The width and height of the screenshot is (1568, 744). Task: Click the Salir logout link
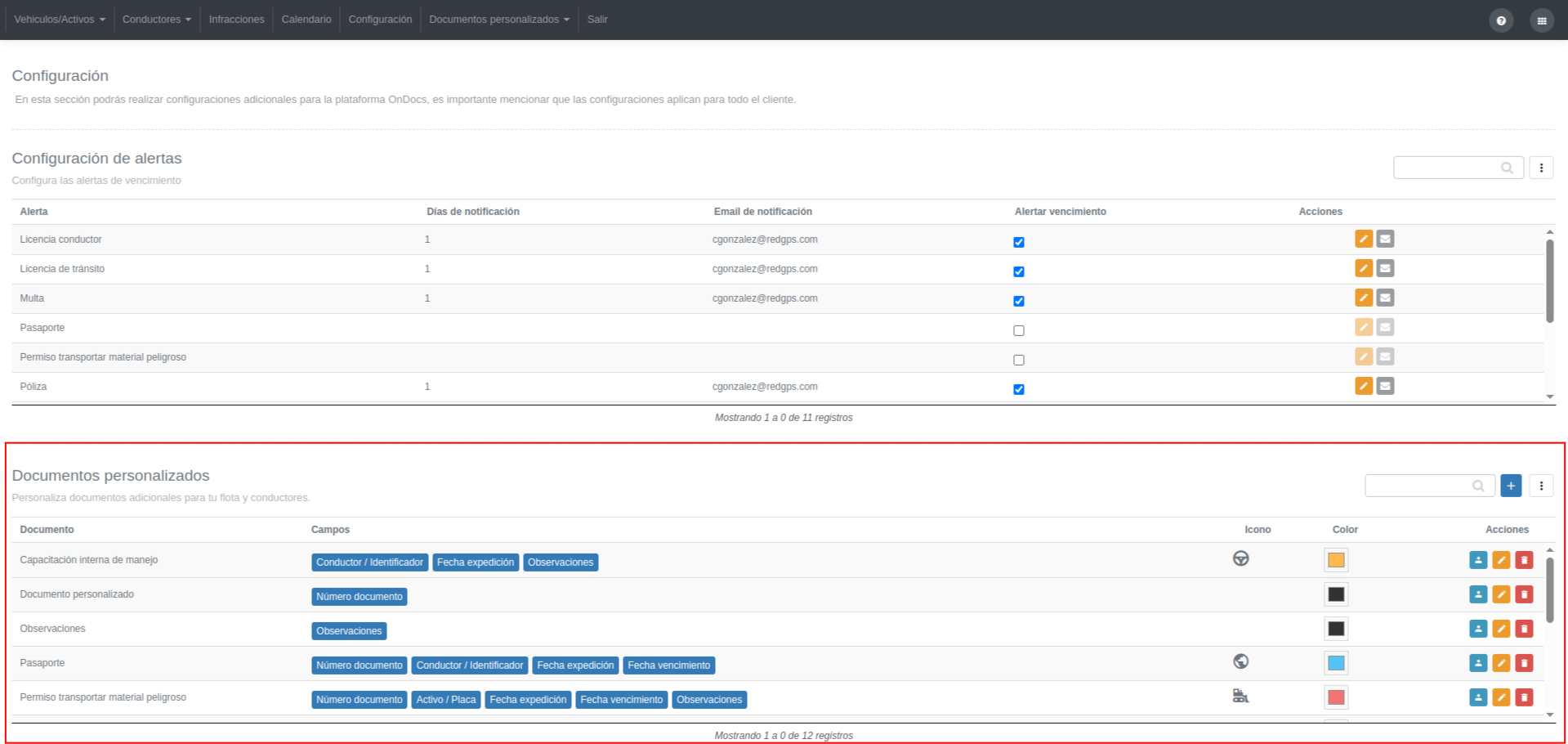pyautogui.click(x=597, y=19)
